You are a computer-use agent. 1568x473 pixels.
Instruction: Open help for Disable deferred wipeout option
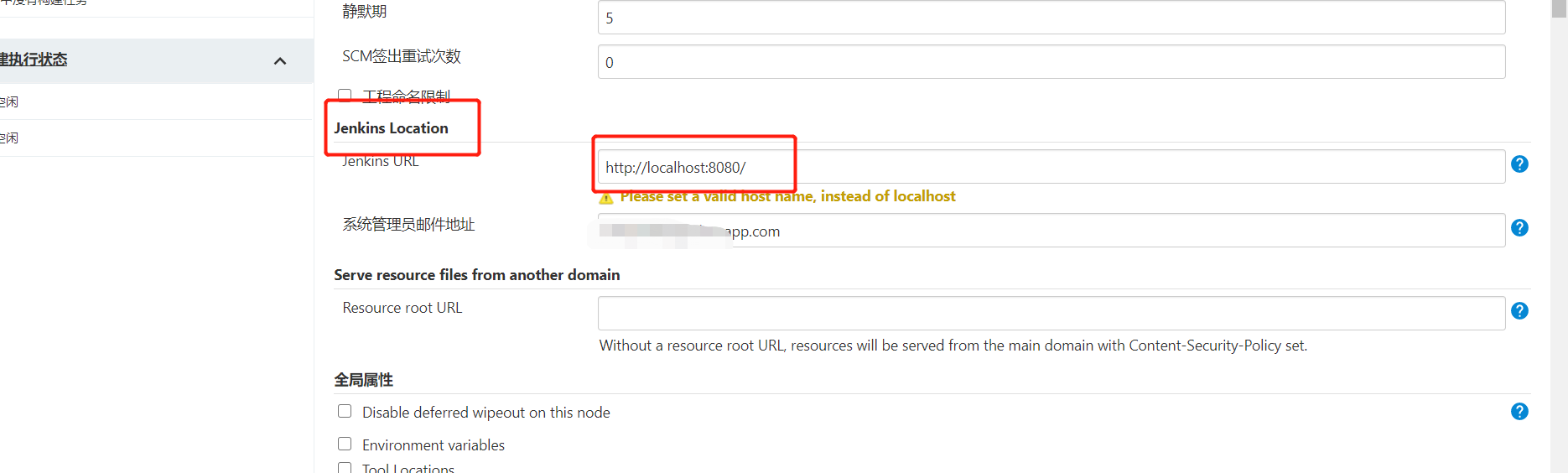(x=1519, y=412)
